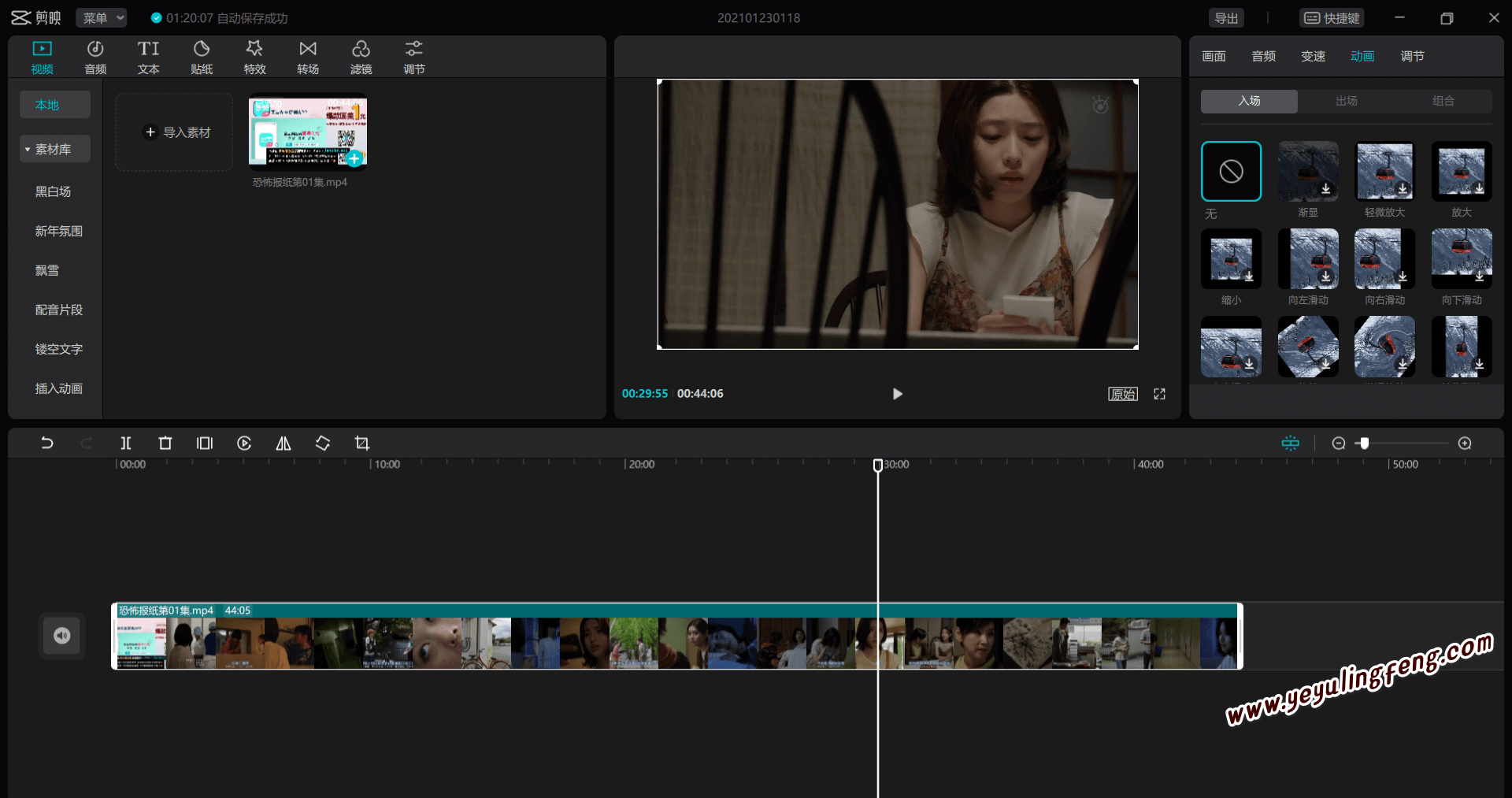The width and height of the screenshot is (1512, 798).
Task: Select the 恐怖报纸第01集.mp4 clip on the timeline
Action: tap(677, 637)
